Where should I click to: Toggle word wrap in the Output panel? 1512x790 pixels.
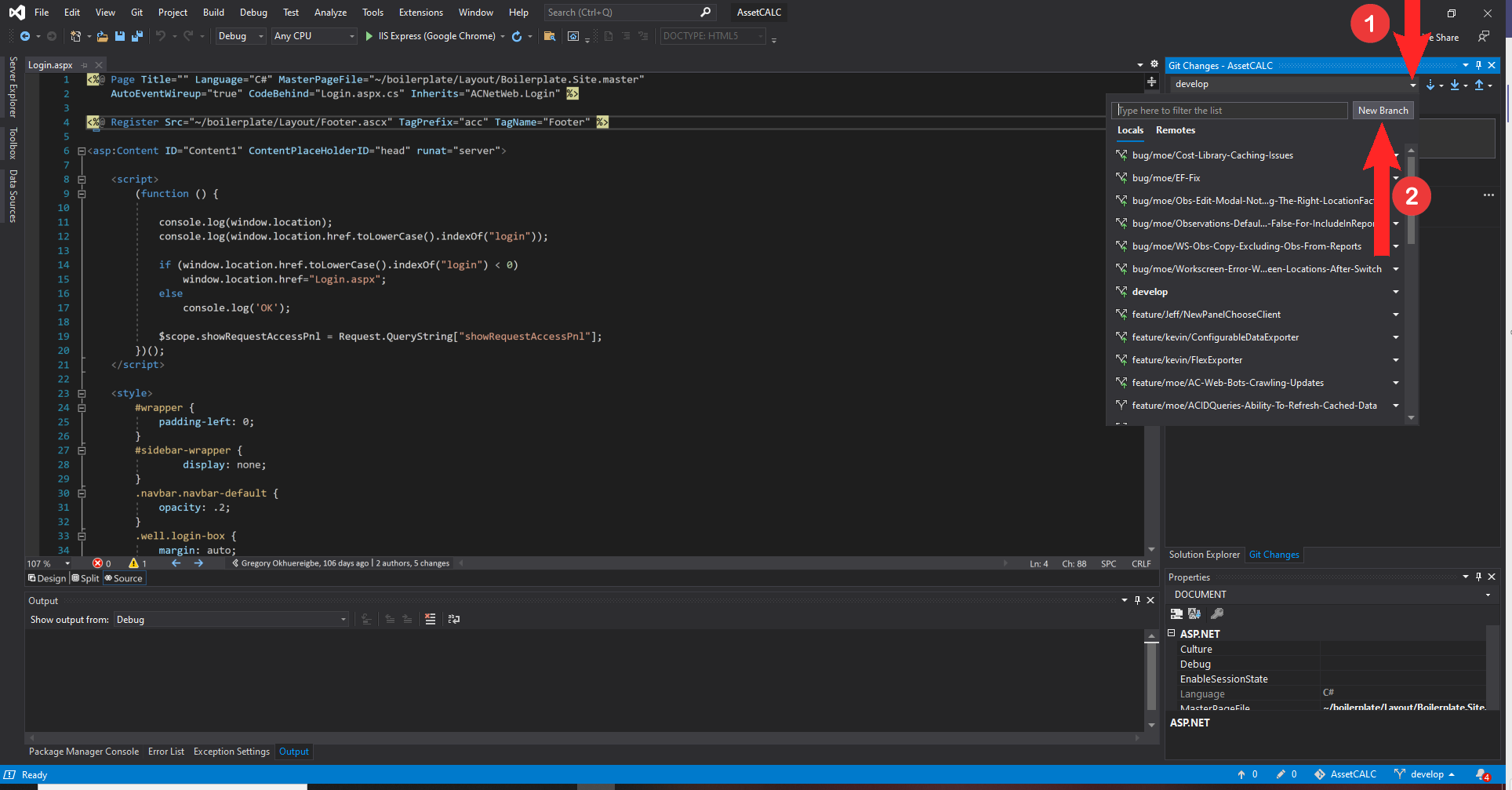[453, 619]
